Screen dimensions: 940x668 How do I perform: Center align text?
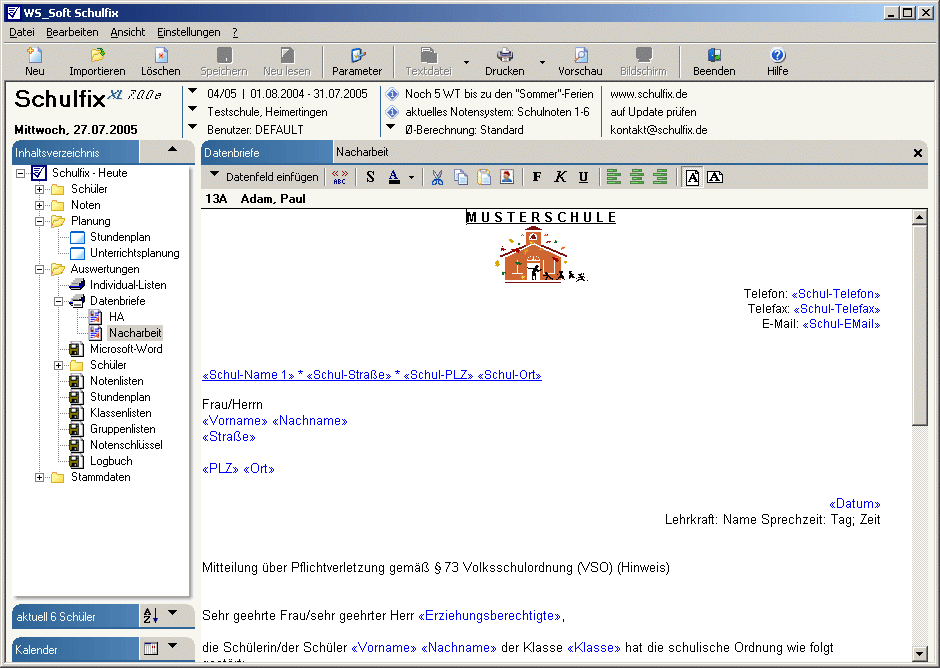pos(637,177)
